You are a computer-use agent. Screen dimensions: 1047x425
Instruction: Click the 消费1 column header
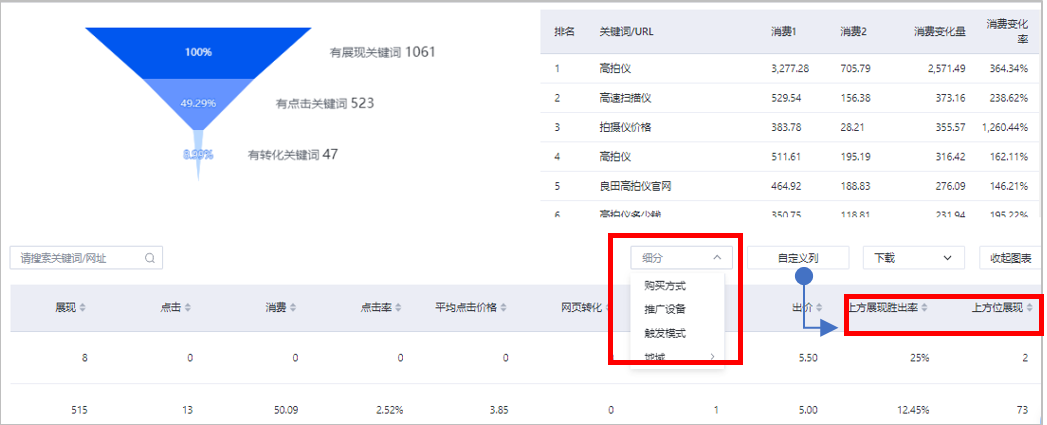point(784,31)
